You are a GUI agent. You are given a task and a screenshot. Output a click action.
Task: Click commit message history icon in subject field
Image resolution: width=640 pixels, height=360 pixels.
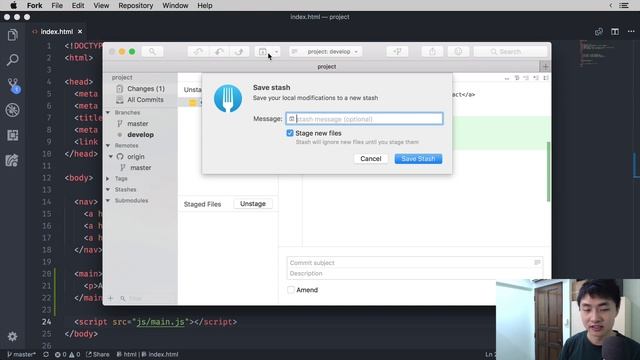click(x=537, y=262)
